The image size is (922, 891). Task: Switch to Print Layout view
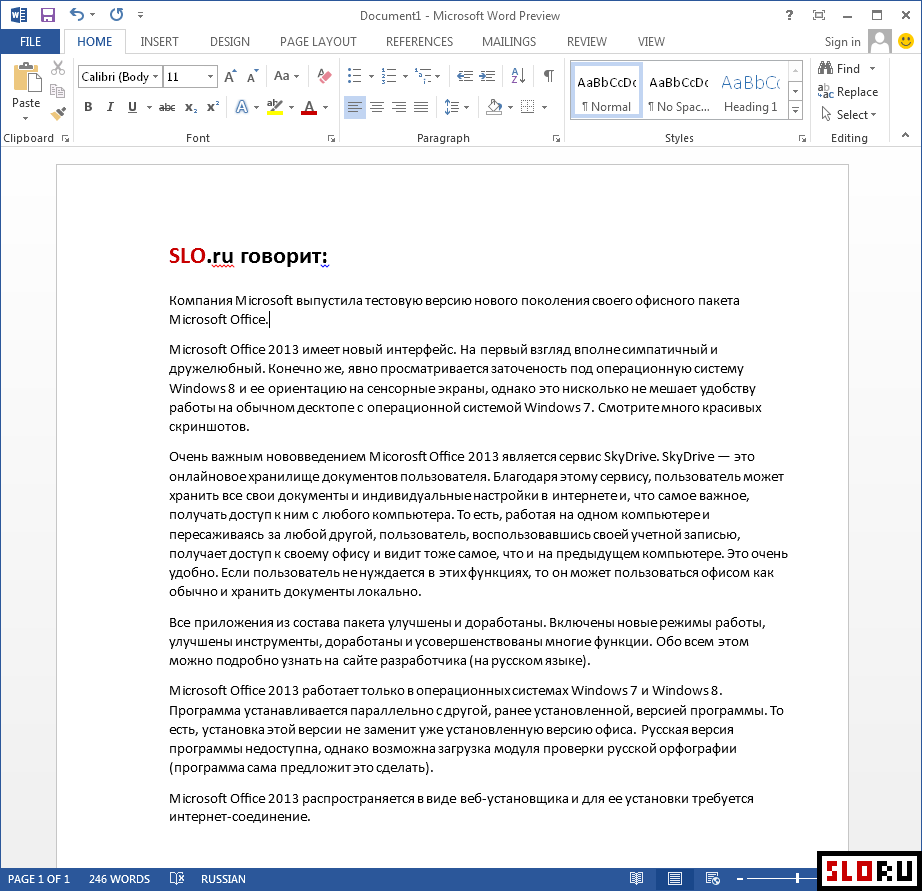coord(674,879)
